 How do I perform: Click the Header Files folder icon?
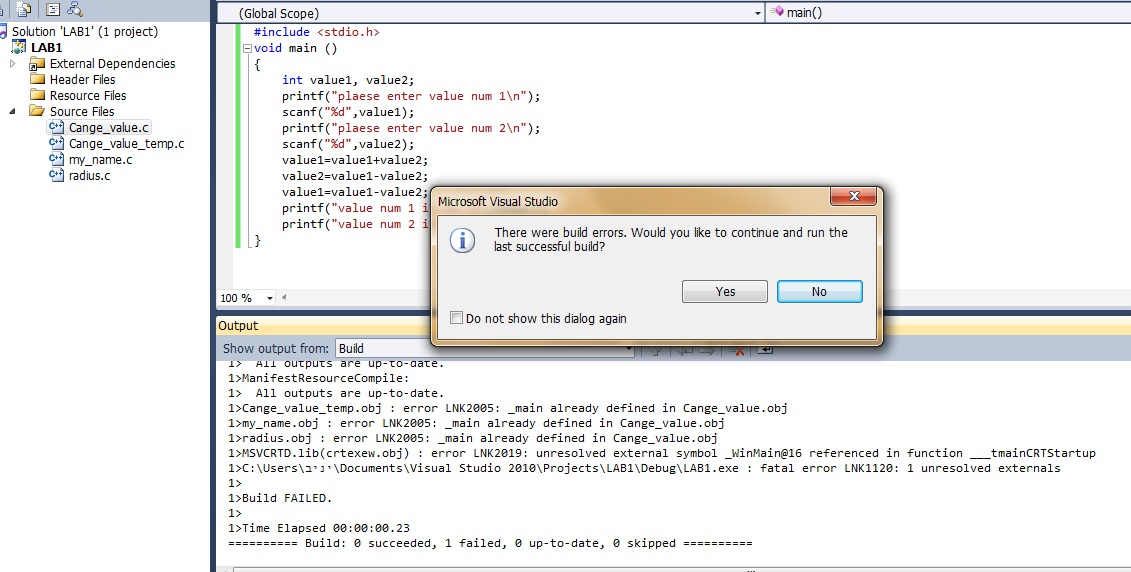click(37, 79)
